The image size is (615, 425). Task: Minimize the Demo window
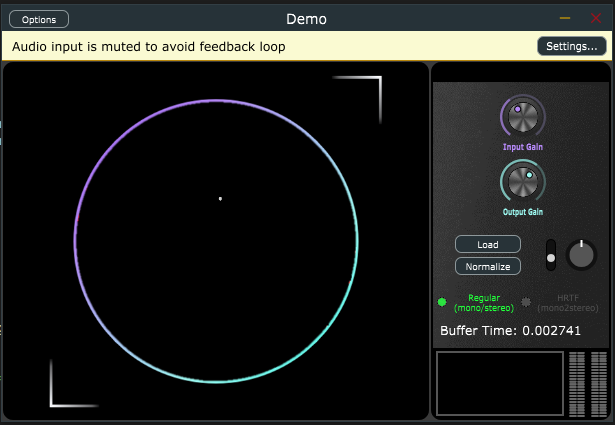pyautogui.click(x=565, y=18)
